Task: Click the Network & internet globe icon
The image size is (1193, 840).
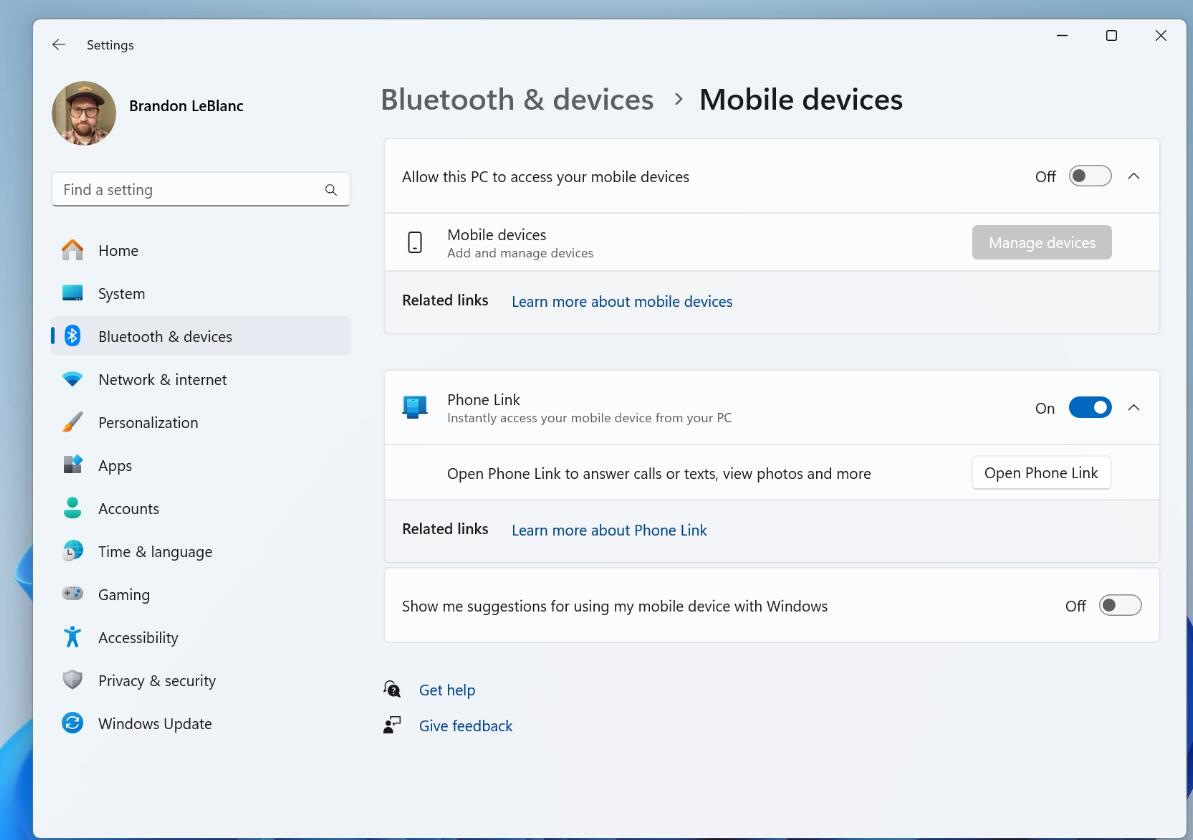Action: (x=71, y=379)
